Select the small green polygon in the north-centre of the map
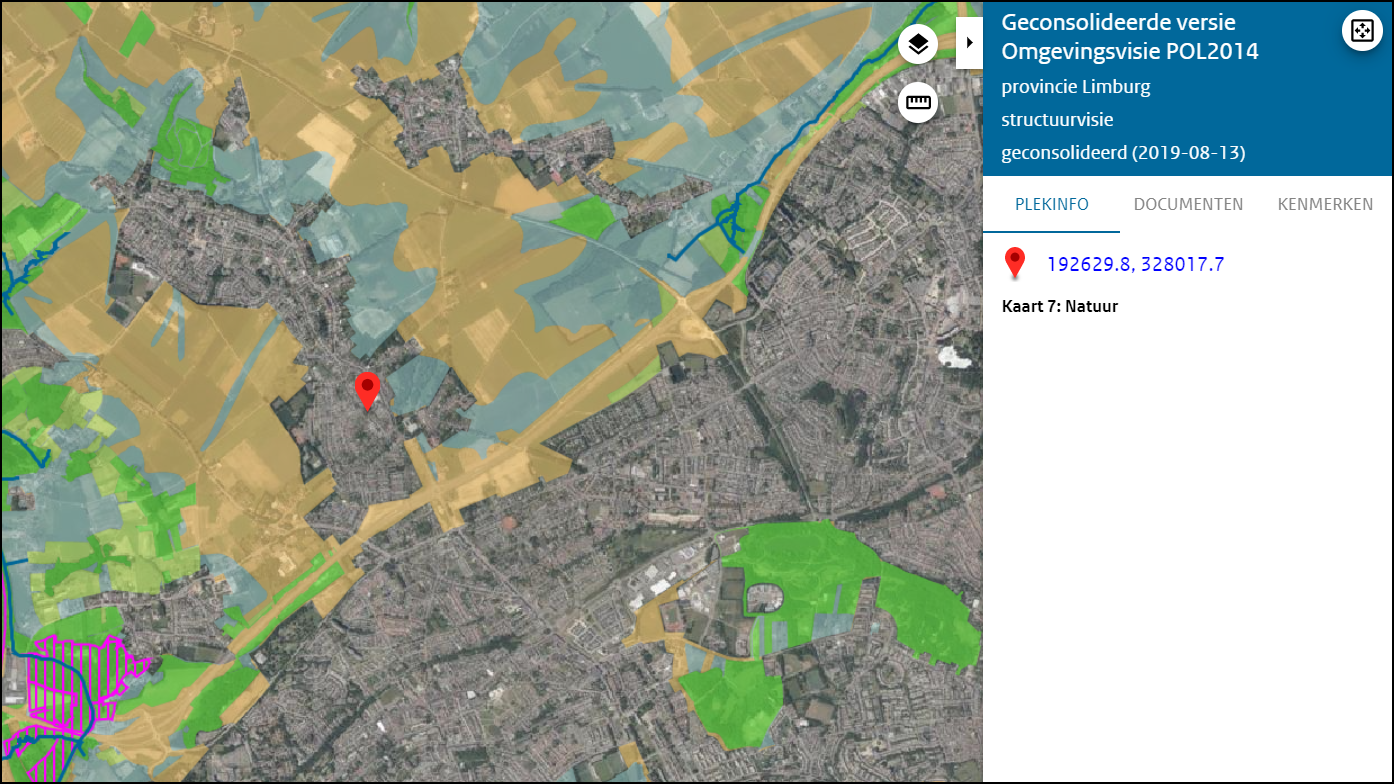 (x=586, y=216)
